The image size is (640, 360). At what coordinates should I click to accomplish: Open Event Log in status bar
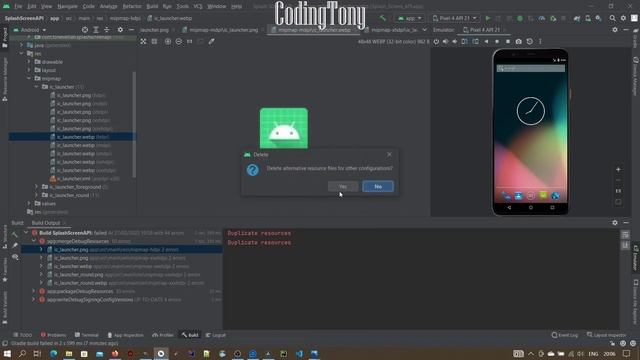tap(564, 335)
